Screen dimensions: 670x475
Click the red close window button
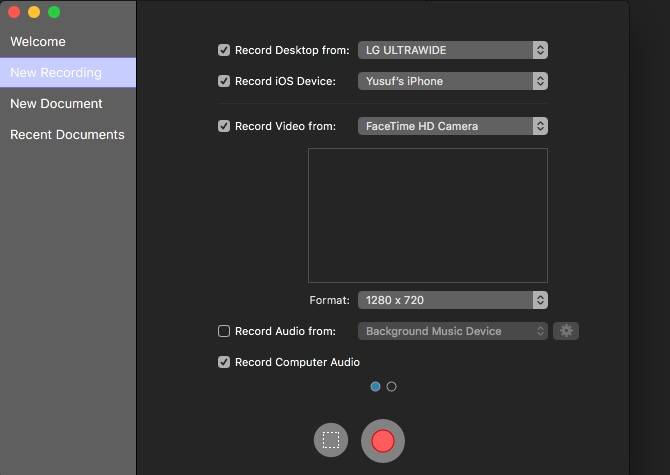[x=14, y=12]
